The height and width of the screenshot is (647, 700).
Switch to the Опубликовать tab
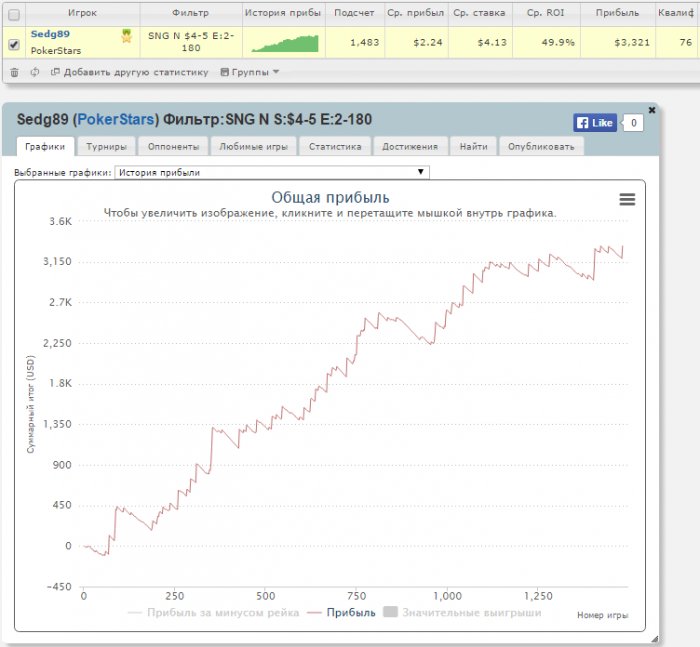click(541, 146)
